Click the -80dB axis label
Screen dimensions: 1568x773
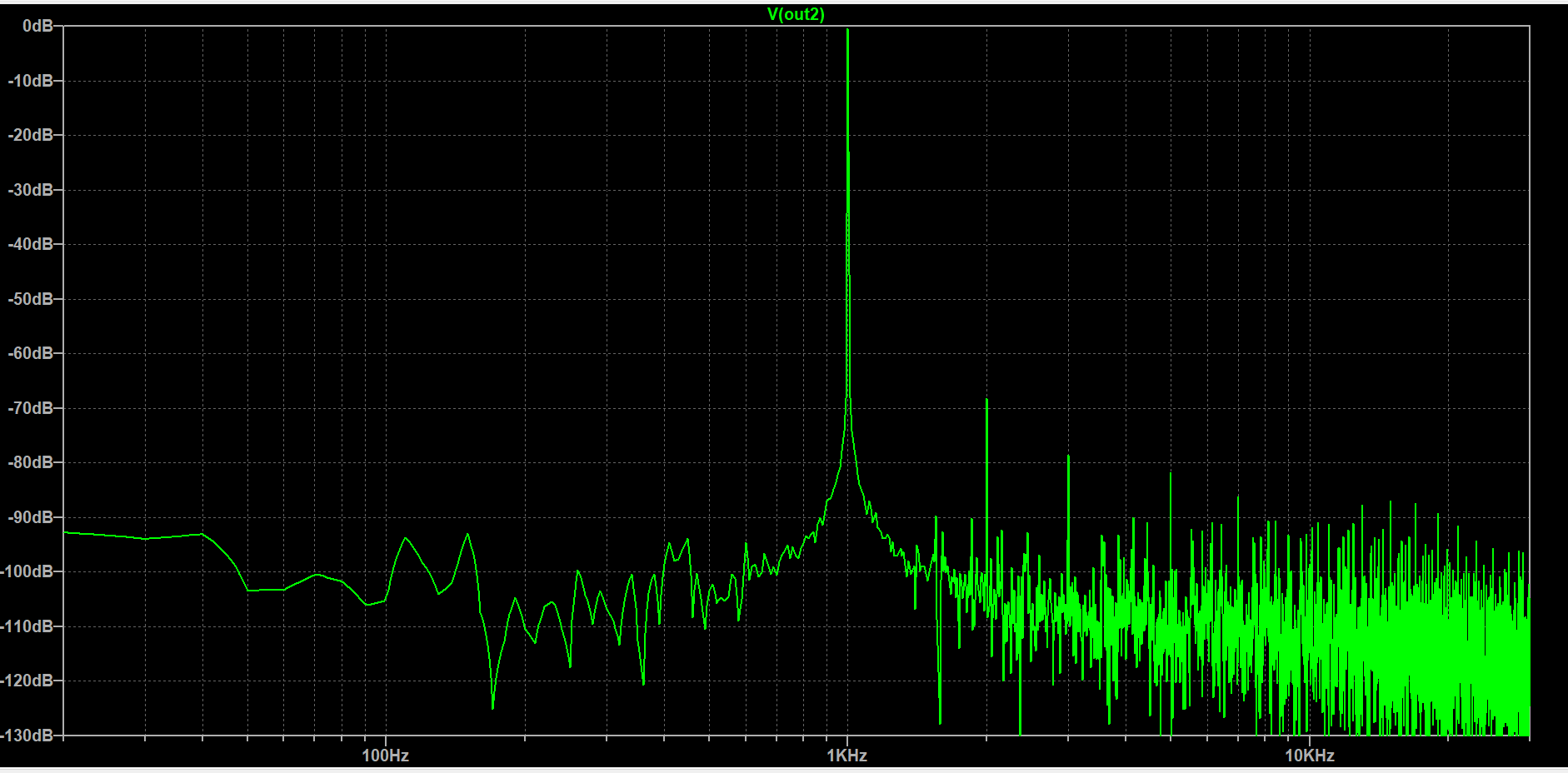(31, 462)
